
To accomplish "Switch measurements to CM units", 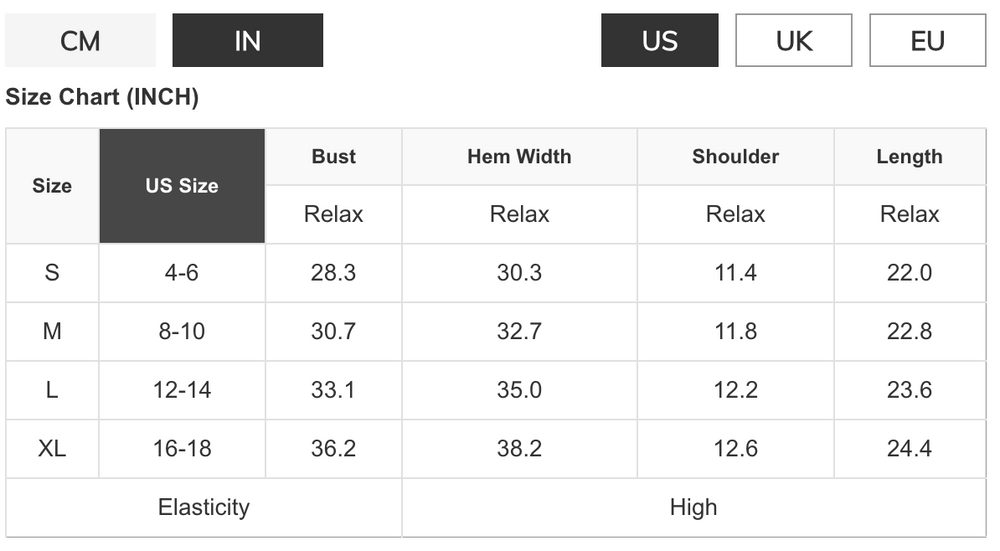I will click(80, 41).
